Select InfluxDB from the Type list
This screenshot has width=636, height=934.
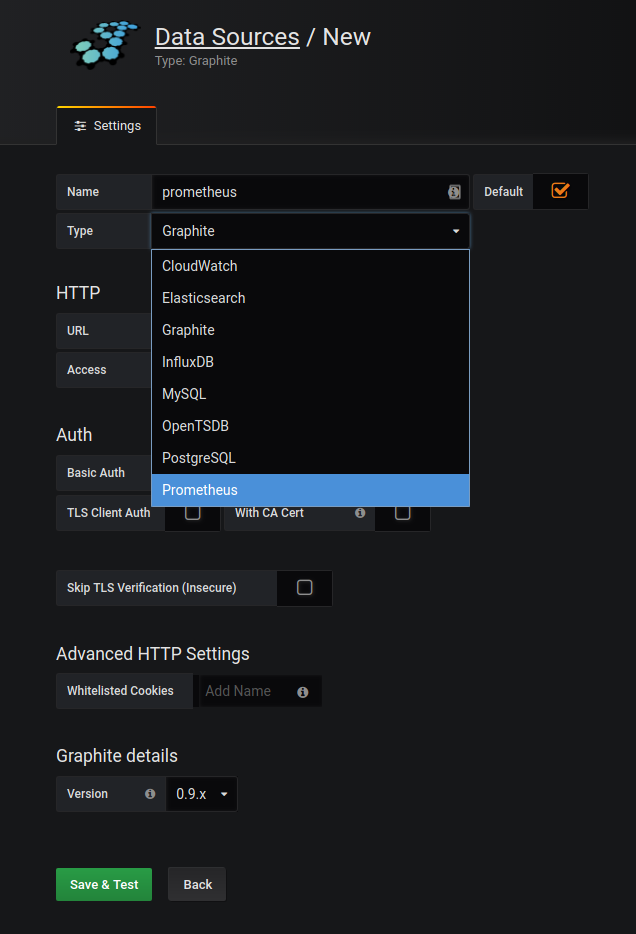pos(310,362)
